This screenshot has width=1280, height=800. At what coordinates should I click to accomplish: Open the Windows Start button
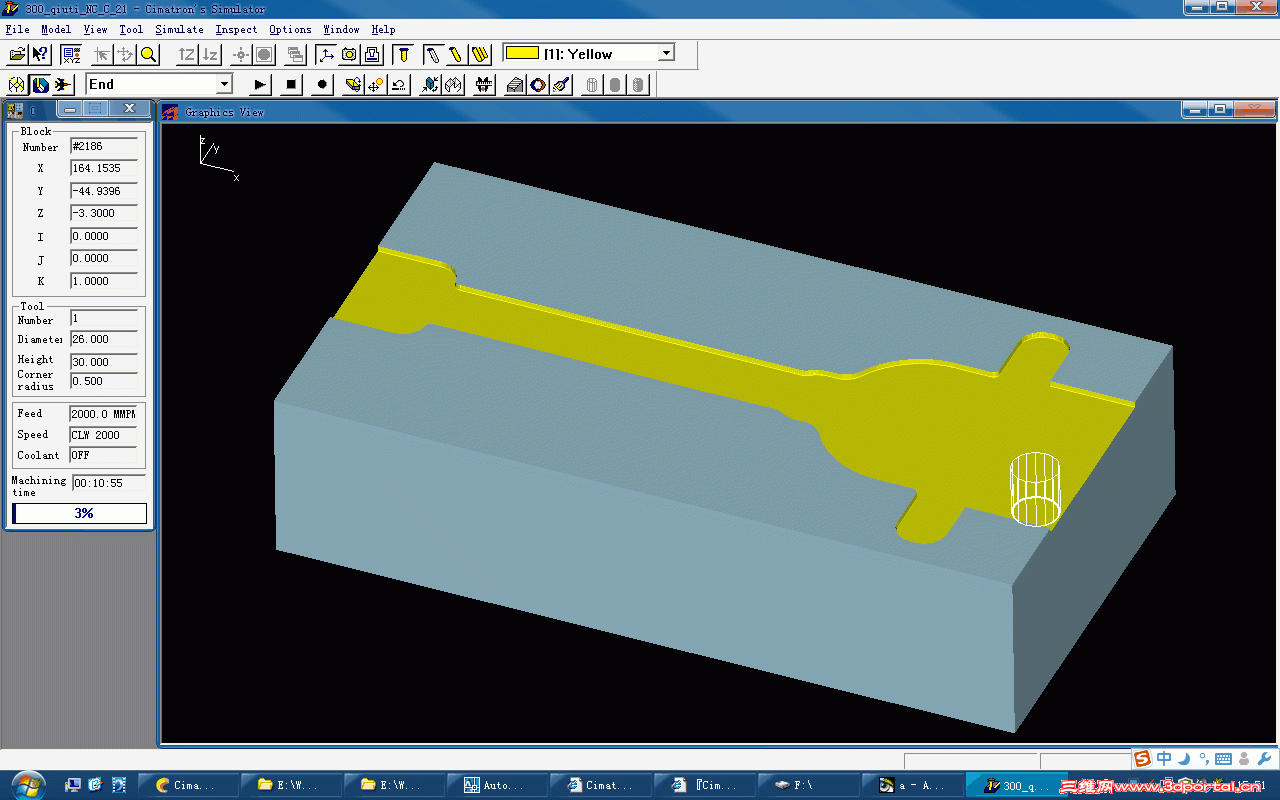[x=26, y=785]
